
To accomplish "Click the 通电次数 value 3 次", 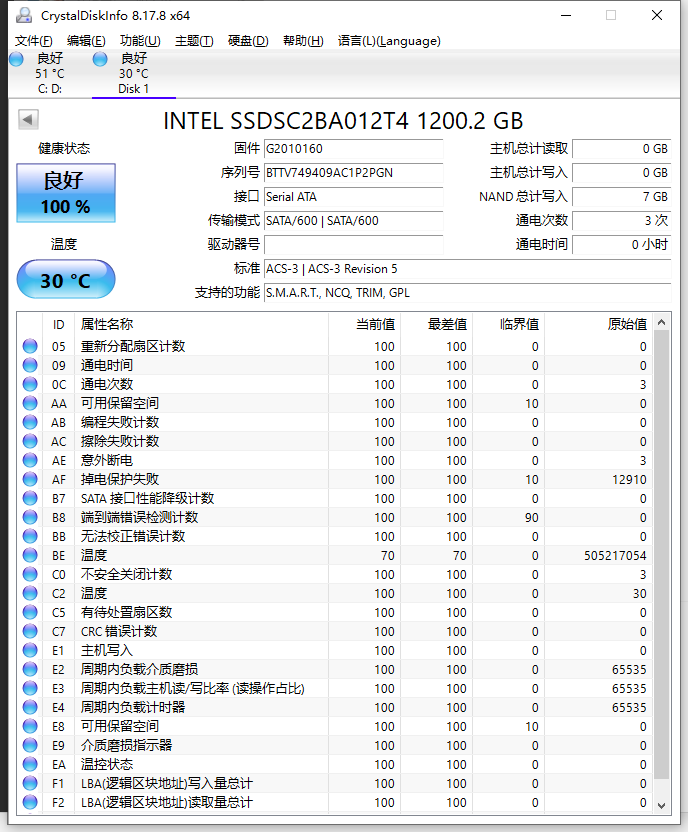I will coord(621,221).
